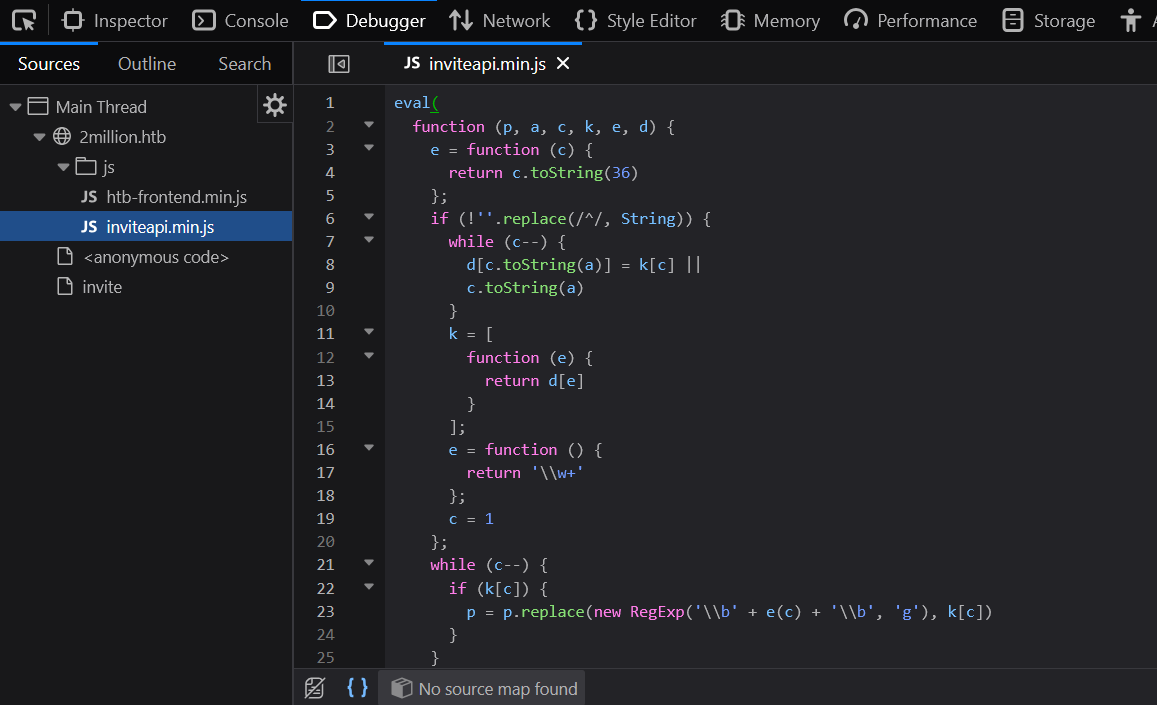
Task: Select the element picker tool
Action: pos(23,20)
